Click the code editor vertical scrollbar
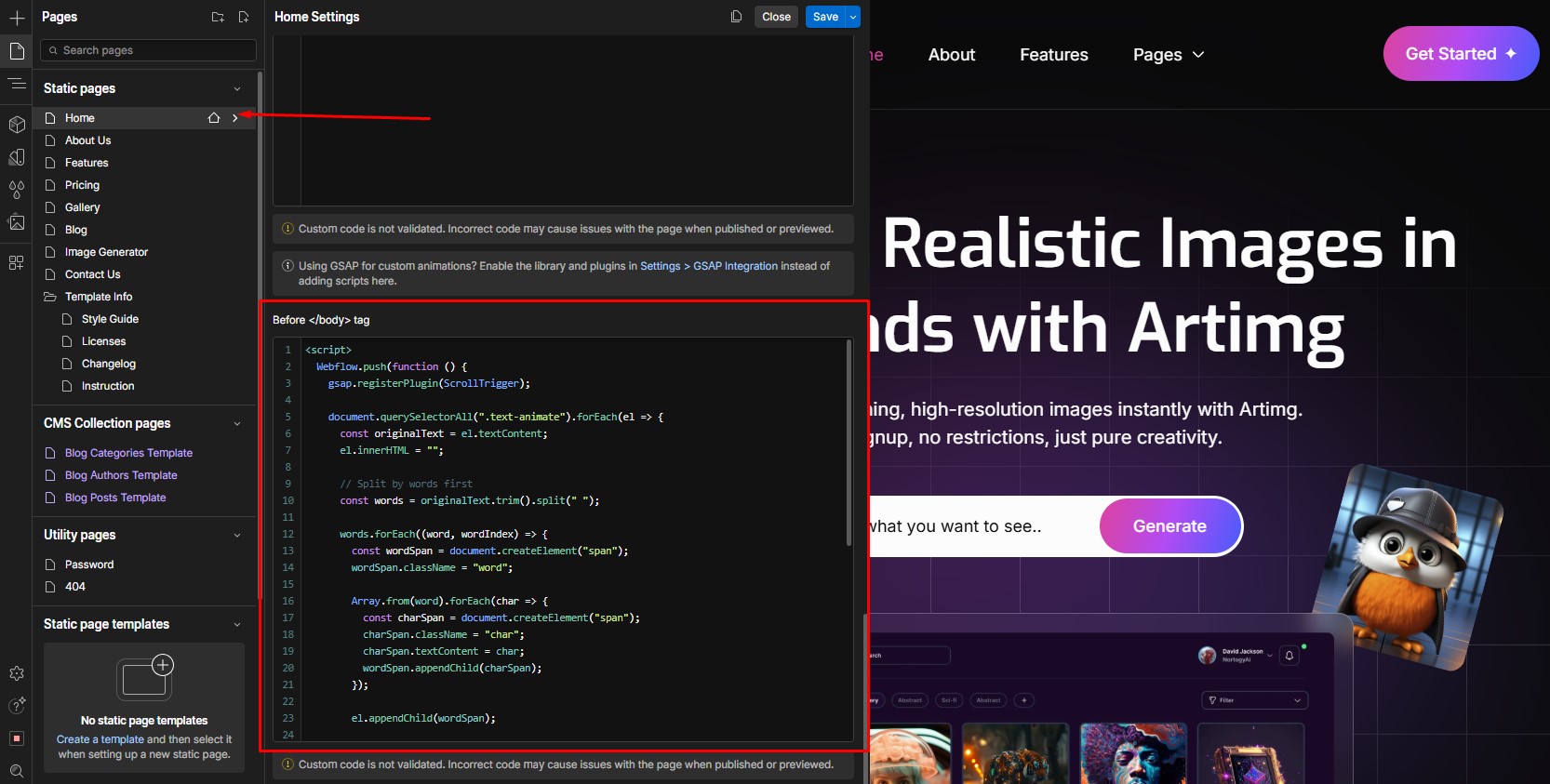 tap(848, 442)
